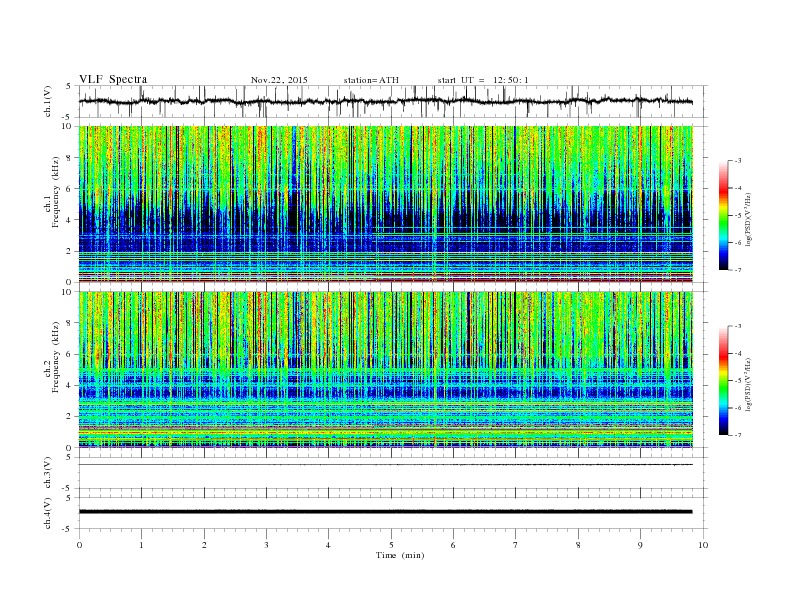Click the "8" kHz tick of ch.2 spectrogram
This screenshot has width=792, height=612.
pyautogui.click(x=70, y=323)
